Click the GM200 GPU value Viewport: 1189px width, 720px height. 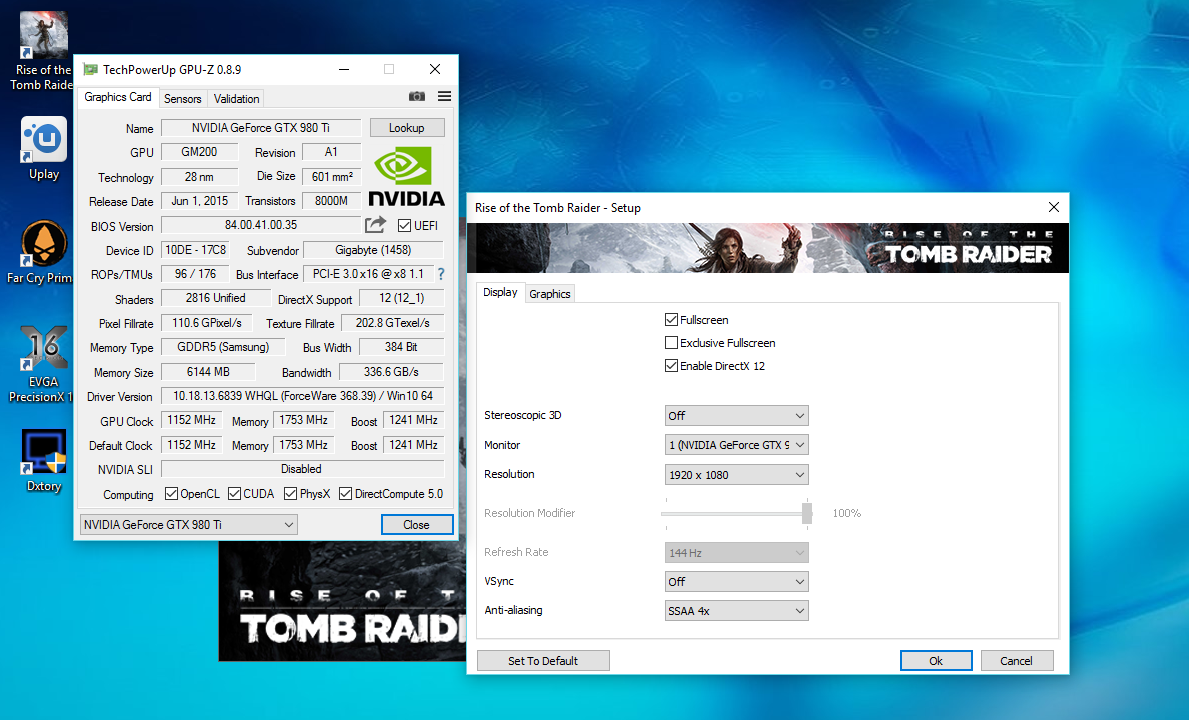pos(199,152)
